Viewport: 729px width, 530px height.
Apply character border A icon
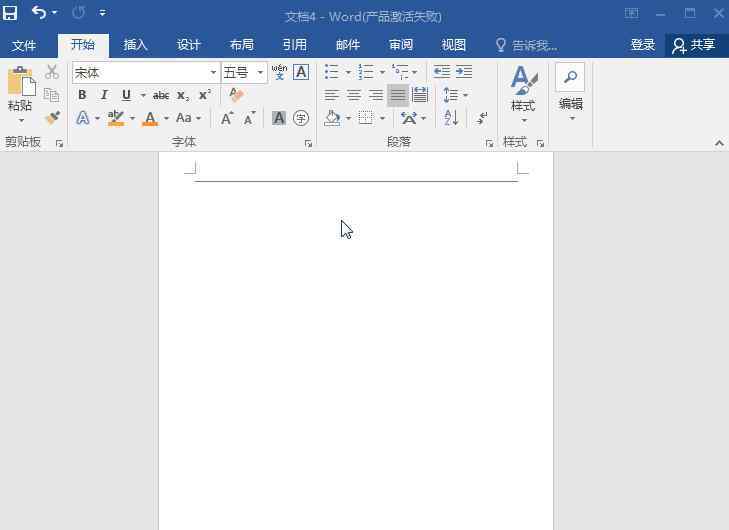[301, 72]
